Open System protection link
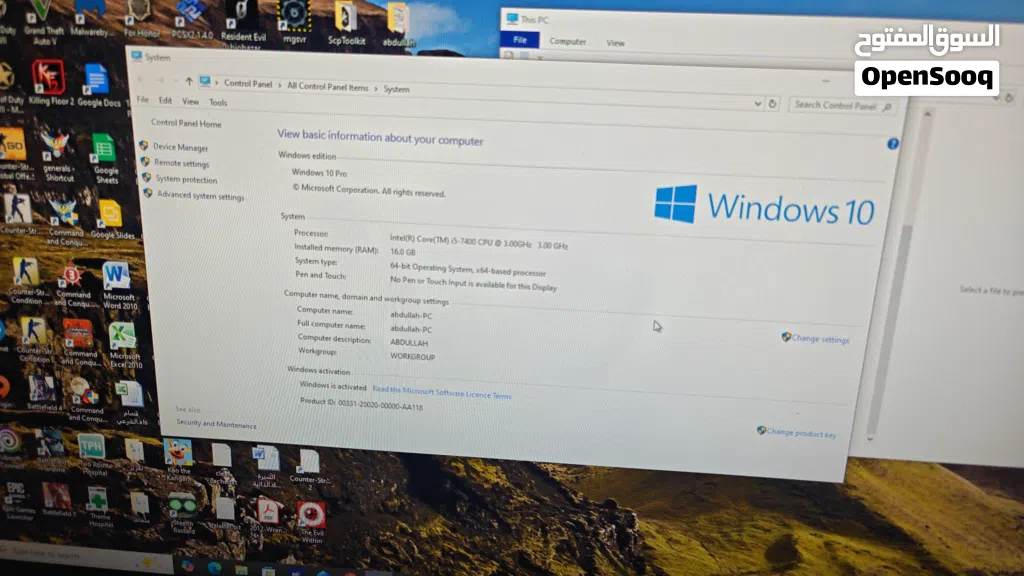 point(186,180)
